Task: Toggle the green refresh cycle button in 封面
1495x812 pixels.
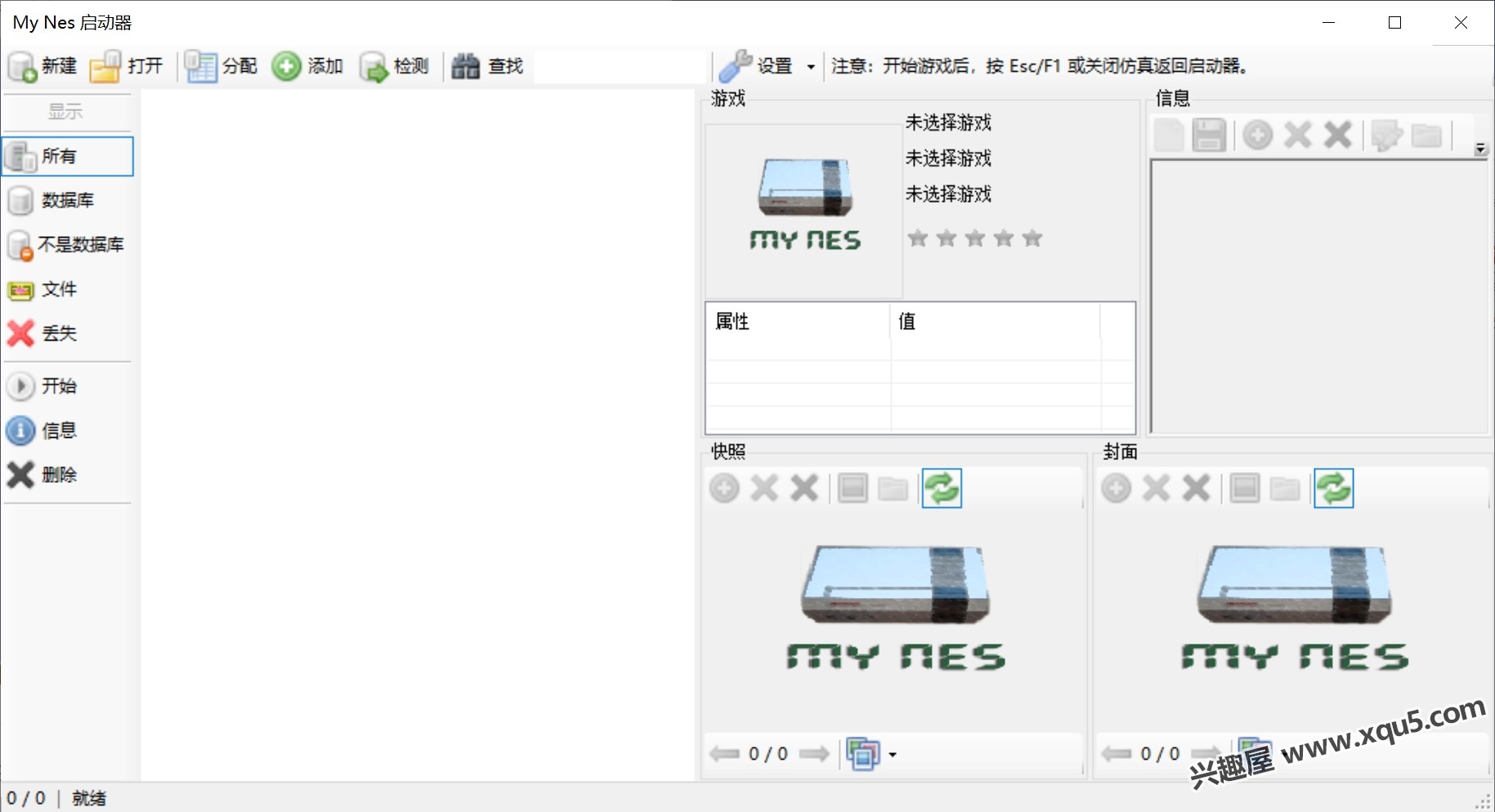Action: [1334, 489]
